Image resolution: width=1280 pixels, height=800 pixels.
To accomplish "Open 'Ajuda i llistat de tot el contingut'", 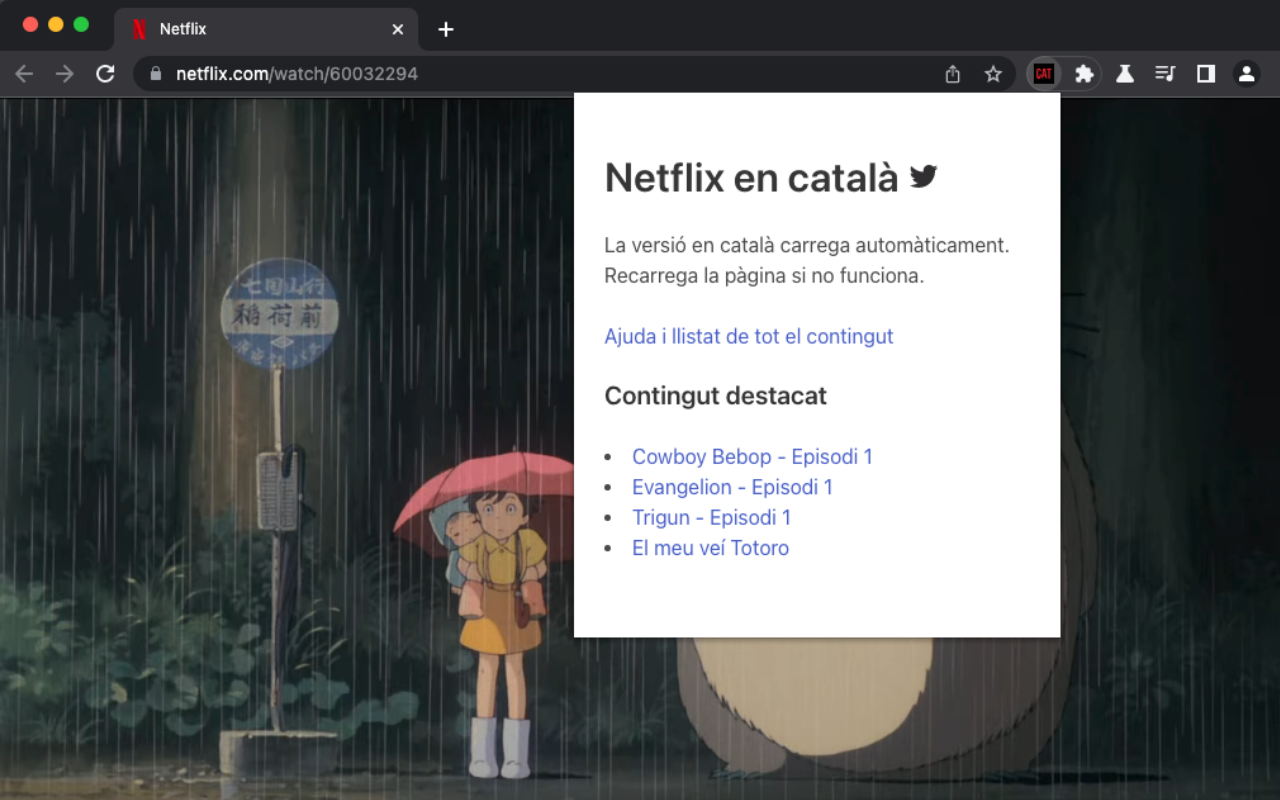I will [x=749, y=336].
